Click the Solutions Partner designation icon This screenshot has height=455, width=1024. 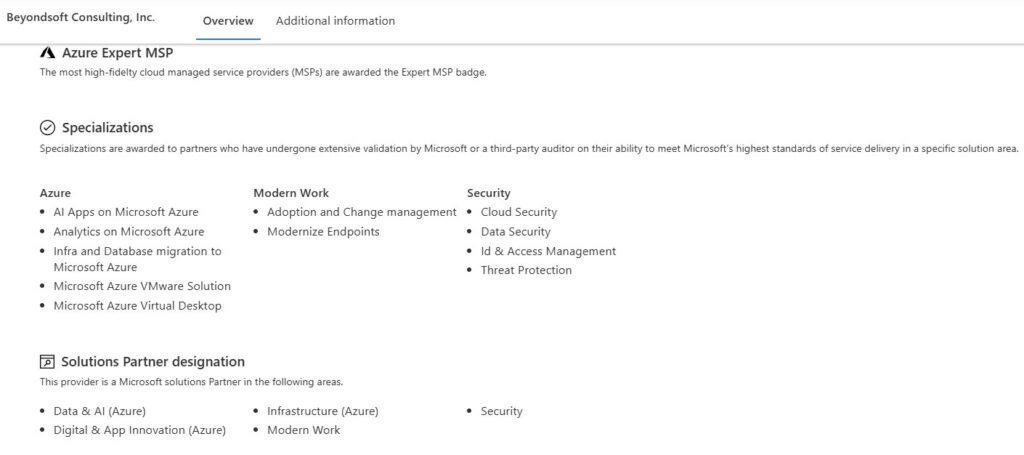[47, 362]
